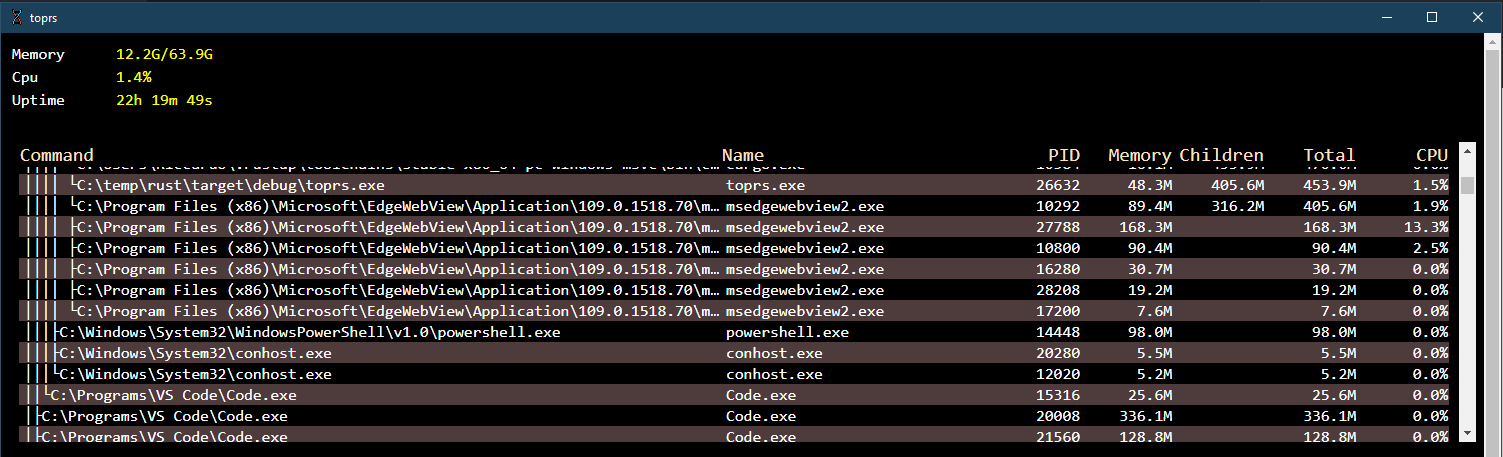Sort by the Total column header

(x=1329, y=155)
